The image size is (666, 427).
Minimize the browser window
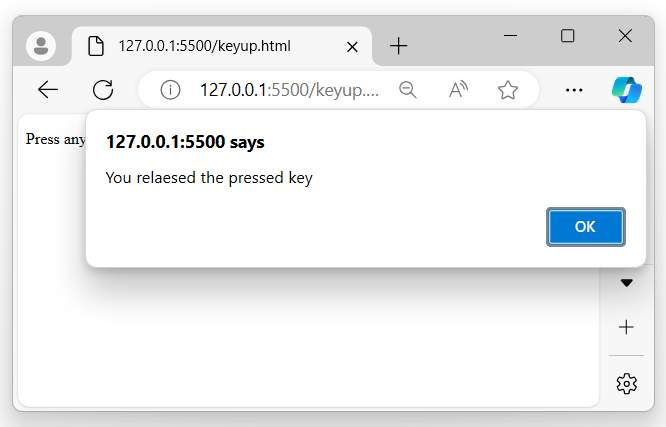511,36
